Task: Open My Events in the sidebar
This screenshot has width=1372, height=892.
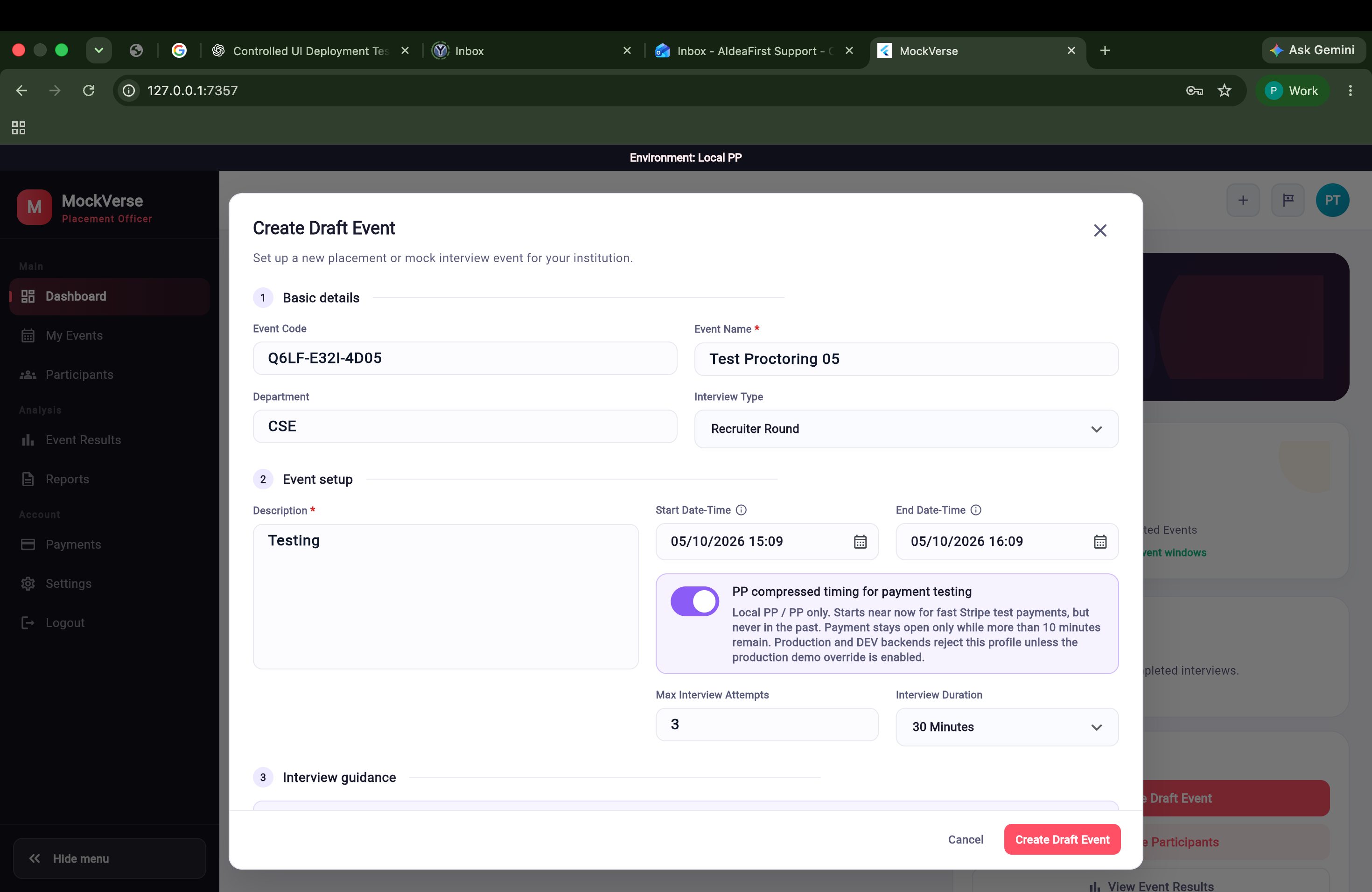Action: [110, 335]
